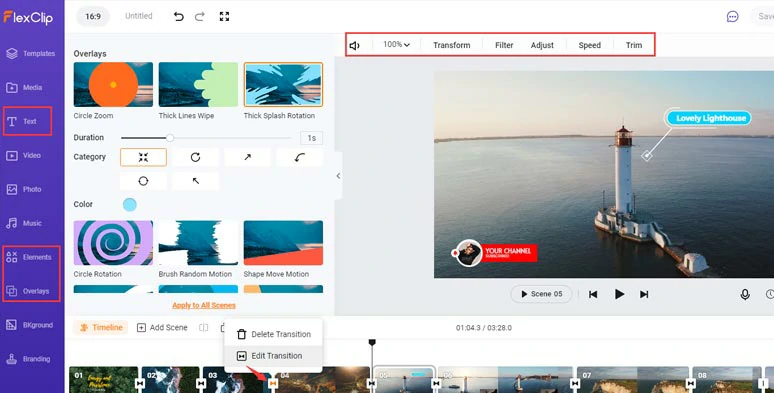Select the Brush Random Motion overlay
This screenshot has height=393, width=774.
(198, 243)
